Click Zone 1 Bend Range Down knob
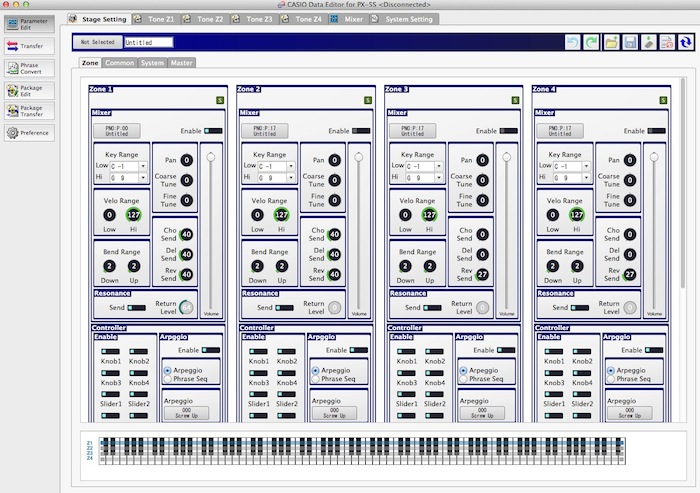Image resolution: width=700 pixels, height=493 pixels. point(109,266)
